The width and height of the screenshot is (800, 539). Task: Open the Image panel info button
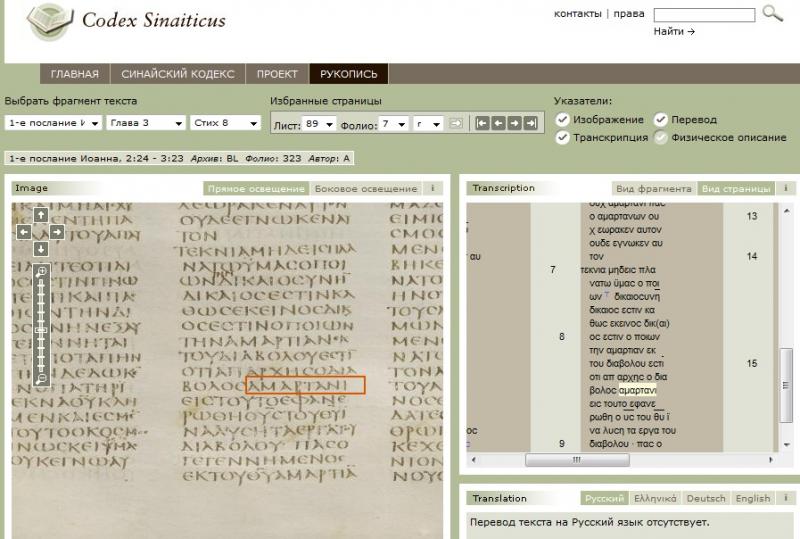click(x=432, y=188)
